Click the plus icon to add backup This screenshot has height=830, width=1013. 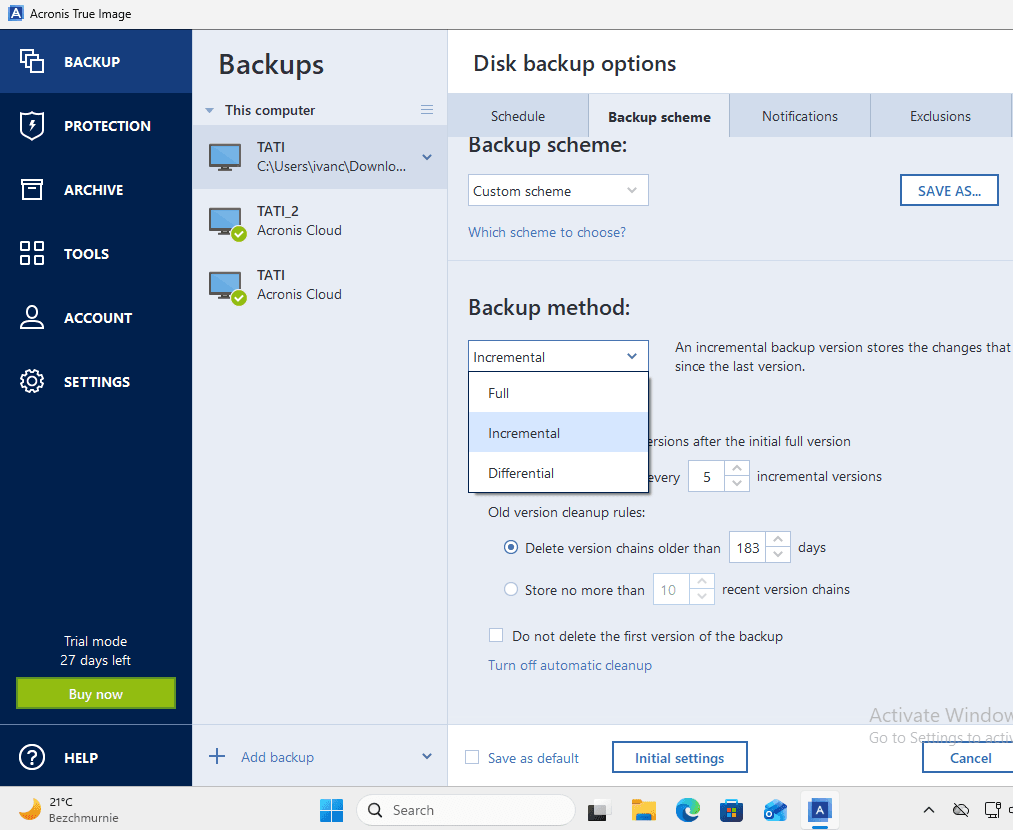click(217, 756)
